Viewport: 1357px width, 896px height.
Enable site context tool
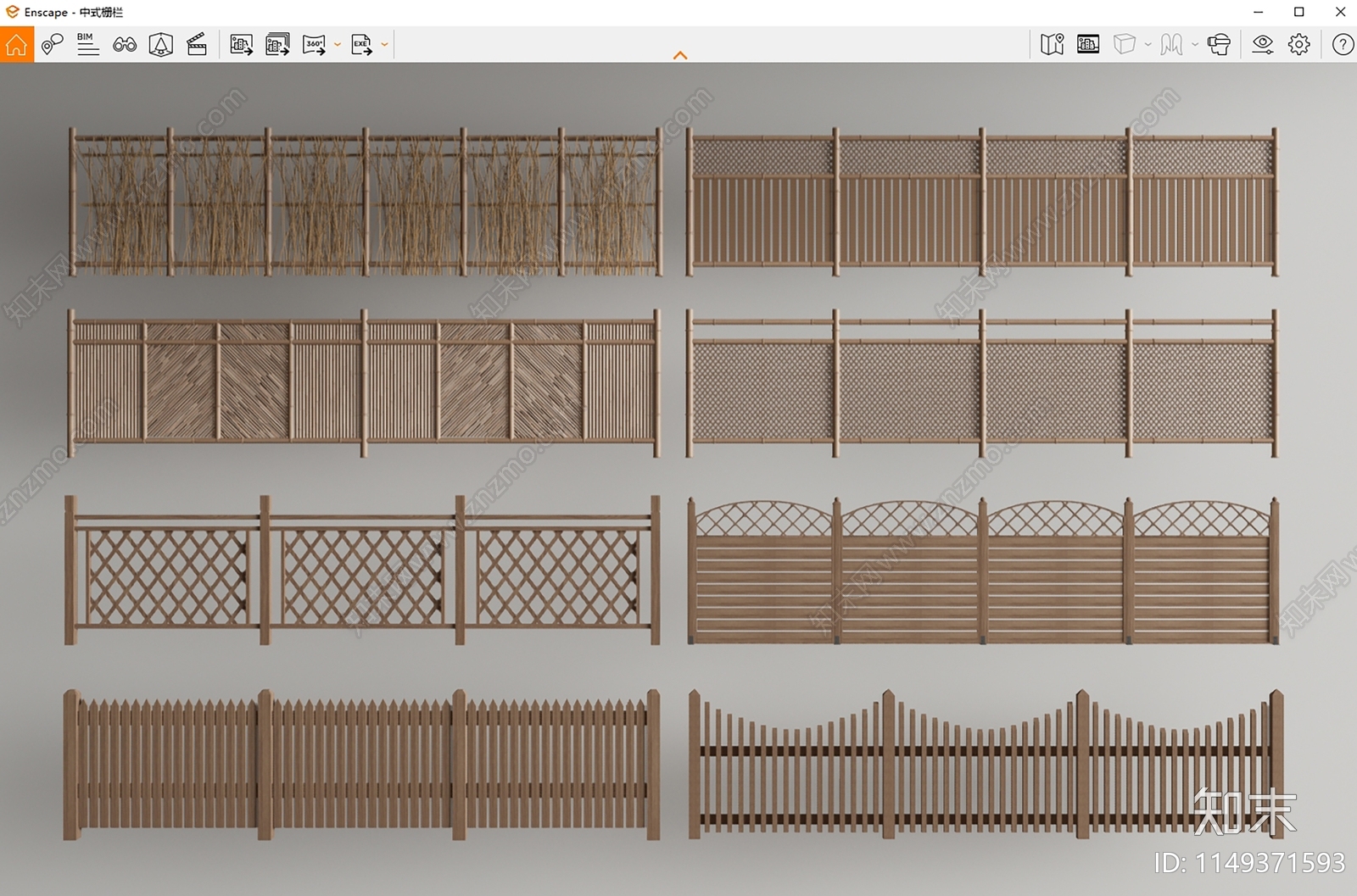coord(160,45)
